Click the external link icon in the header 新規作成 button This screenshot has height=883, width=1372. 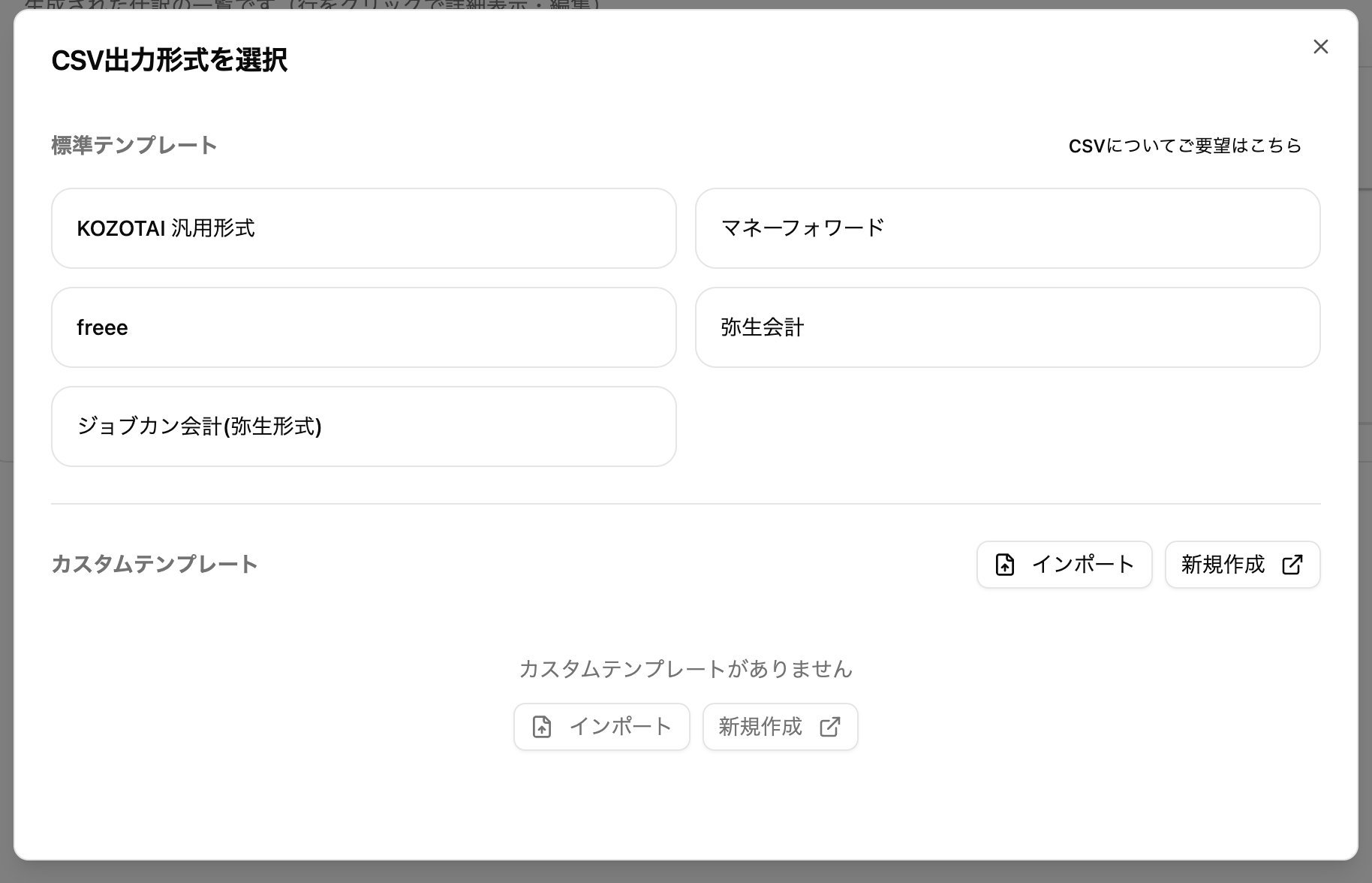(x=1292, y=565)
